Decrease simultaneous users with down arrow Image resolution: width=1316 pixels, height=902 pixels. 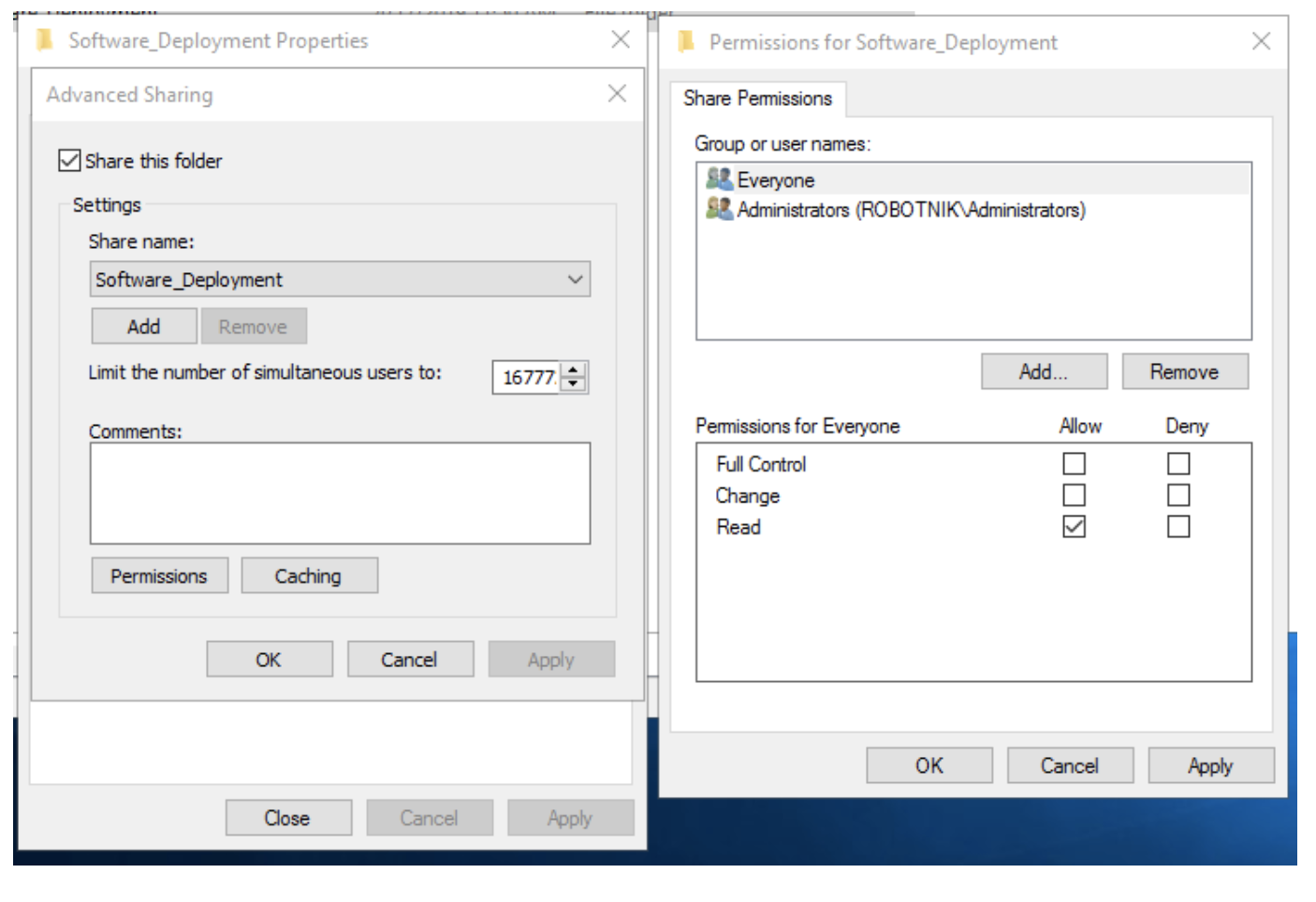[575, 383]
